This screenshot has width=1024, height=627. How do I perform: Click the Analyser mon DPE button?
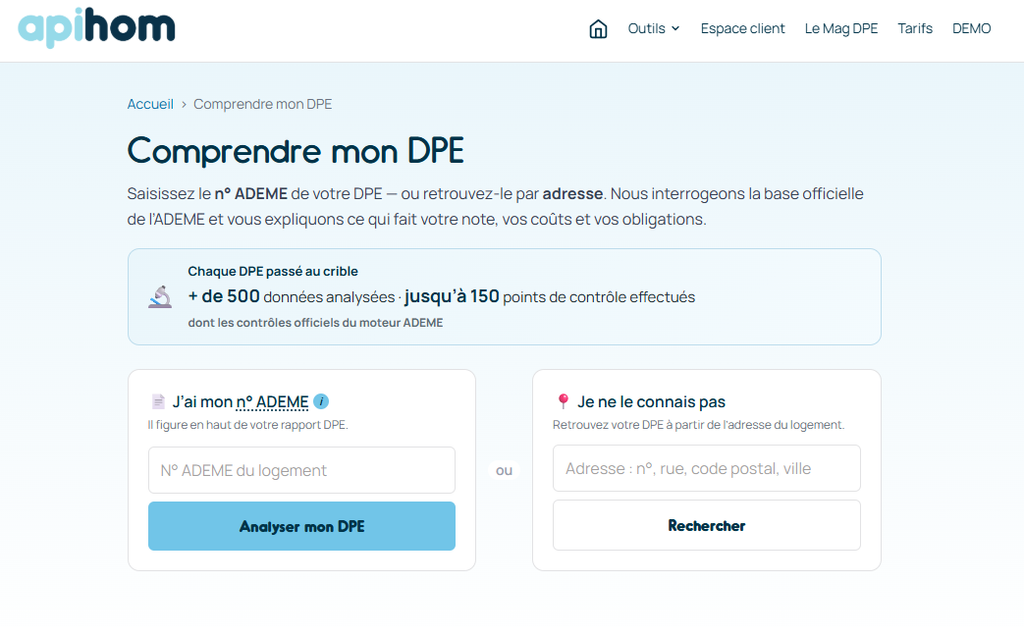pyautogui.click(x=302, y=526)
